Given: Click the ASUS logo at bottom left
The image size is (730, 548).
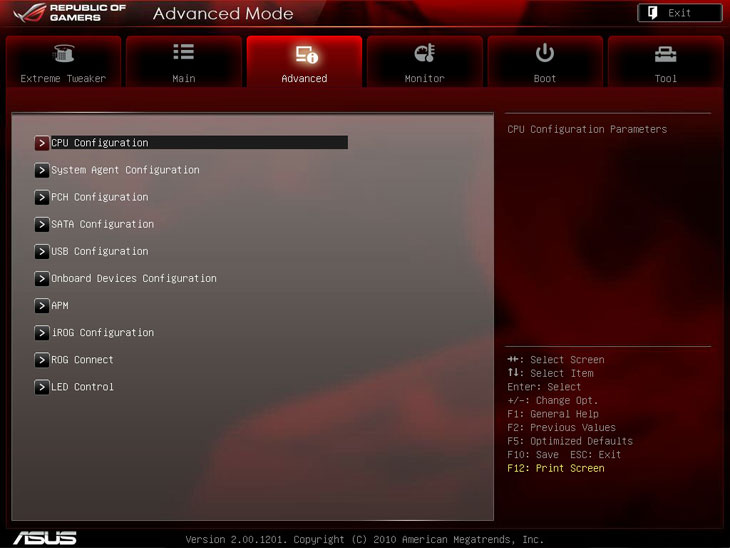Looking at the screenshot, I should pos(44,537).
